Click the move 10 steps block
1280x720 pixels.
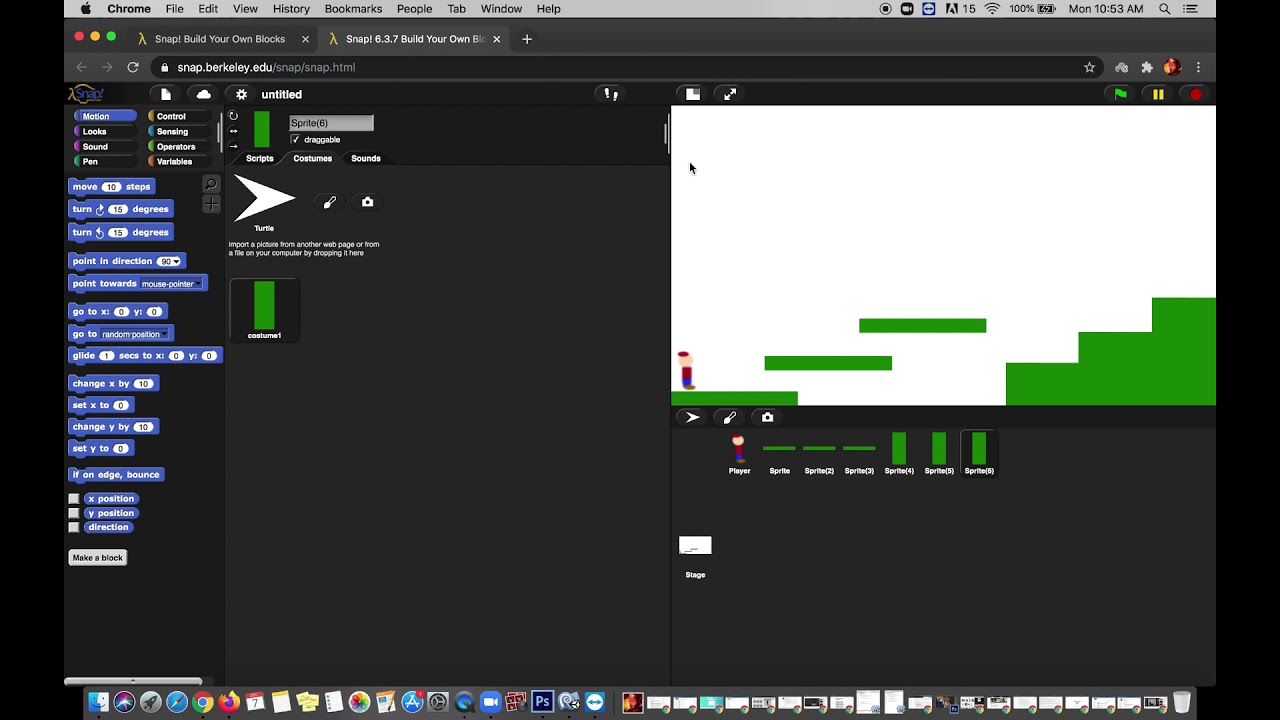point(111,187)
